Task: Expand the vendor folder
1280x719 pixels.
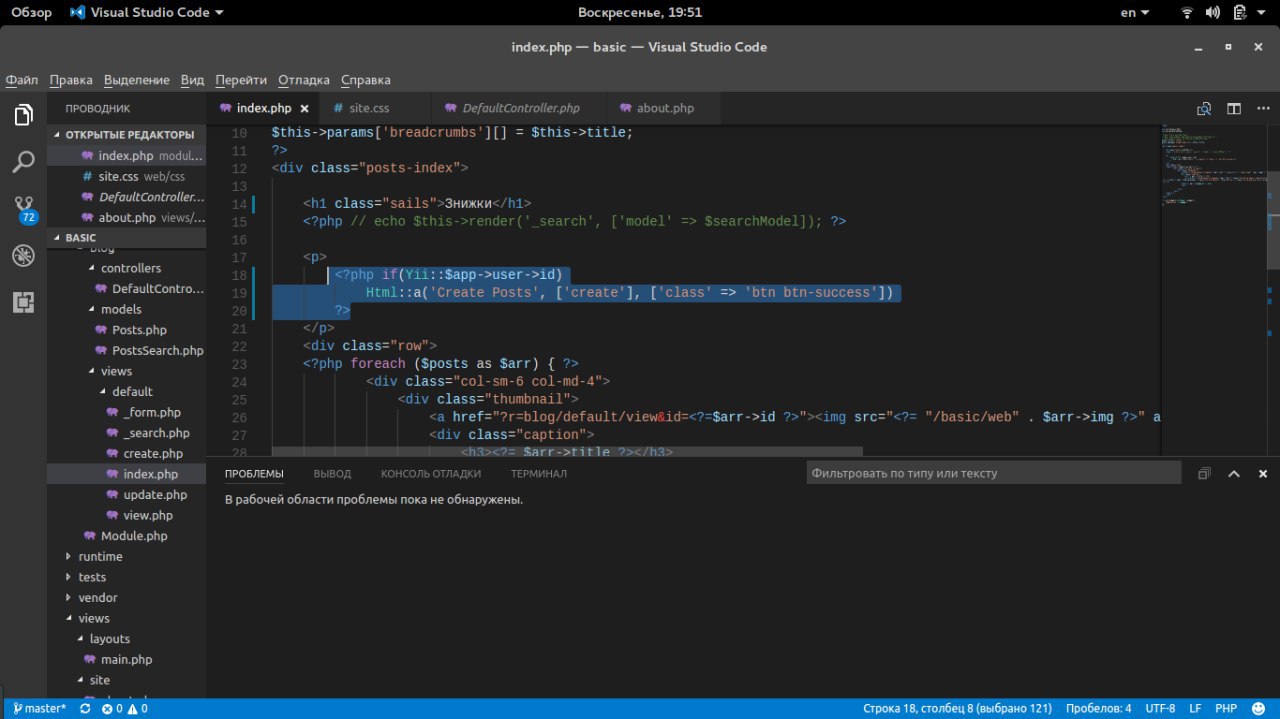Action: tap(97, 597)
